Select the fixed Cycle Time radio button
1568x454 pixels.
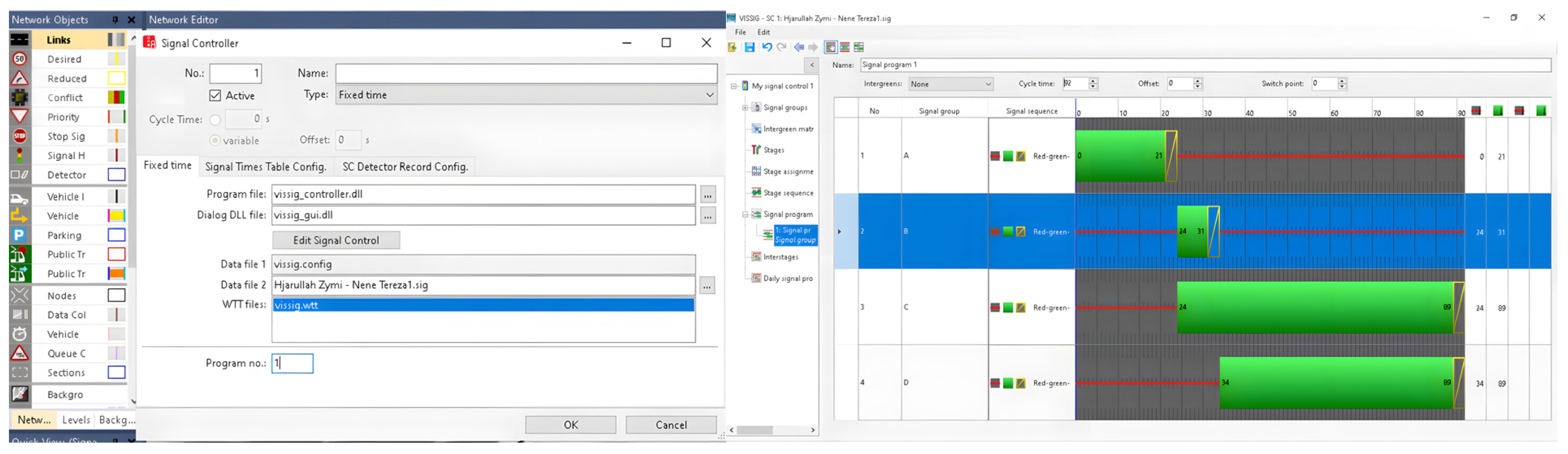[215, 120]
